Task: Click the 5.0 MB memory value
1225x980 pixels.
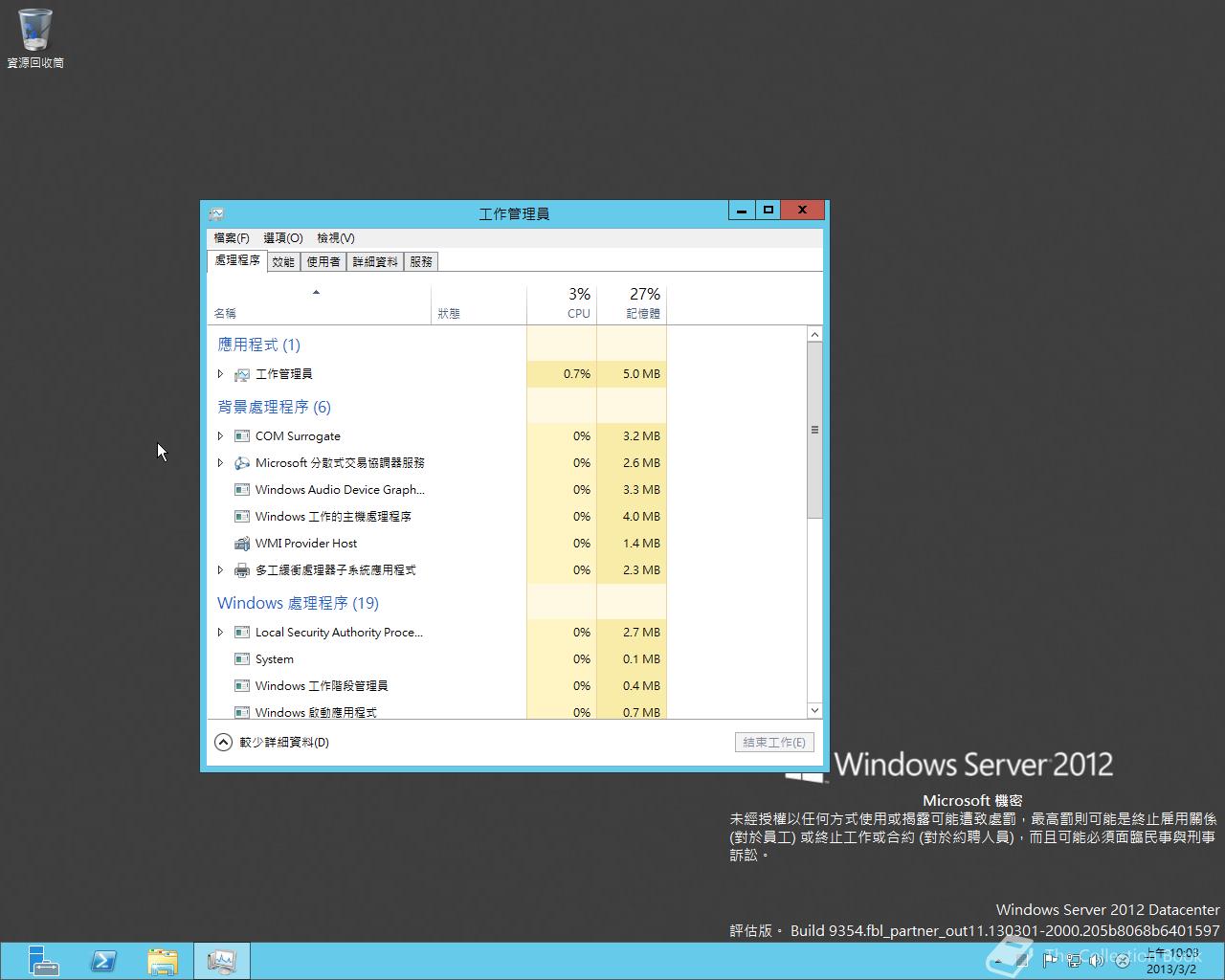Action: 641,374
